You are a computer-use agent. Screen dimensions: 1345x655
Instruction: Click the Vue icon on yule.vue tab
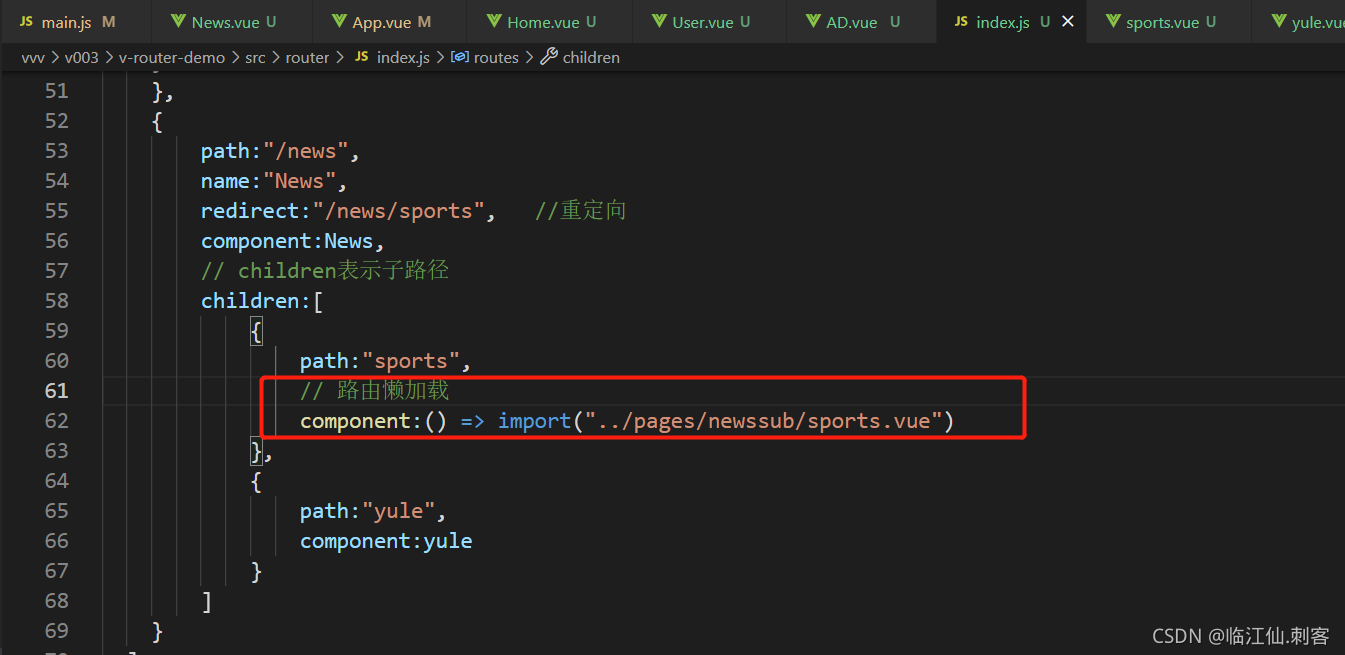(x=1278, y=22)
